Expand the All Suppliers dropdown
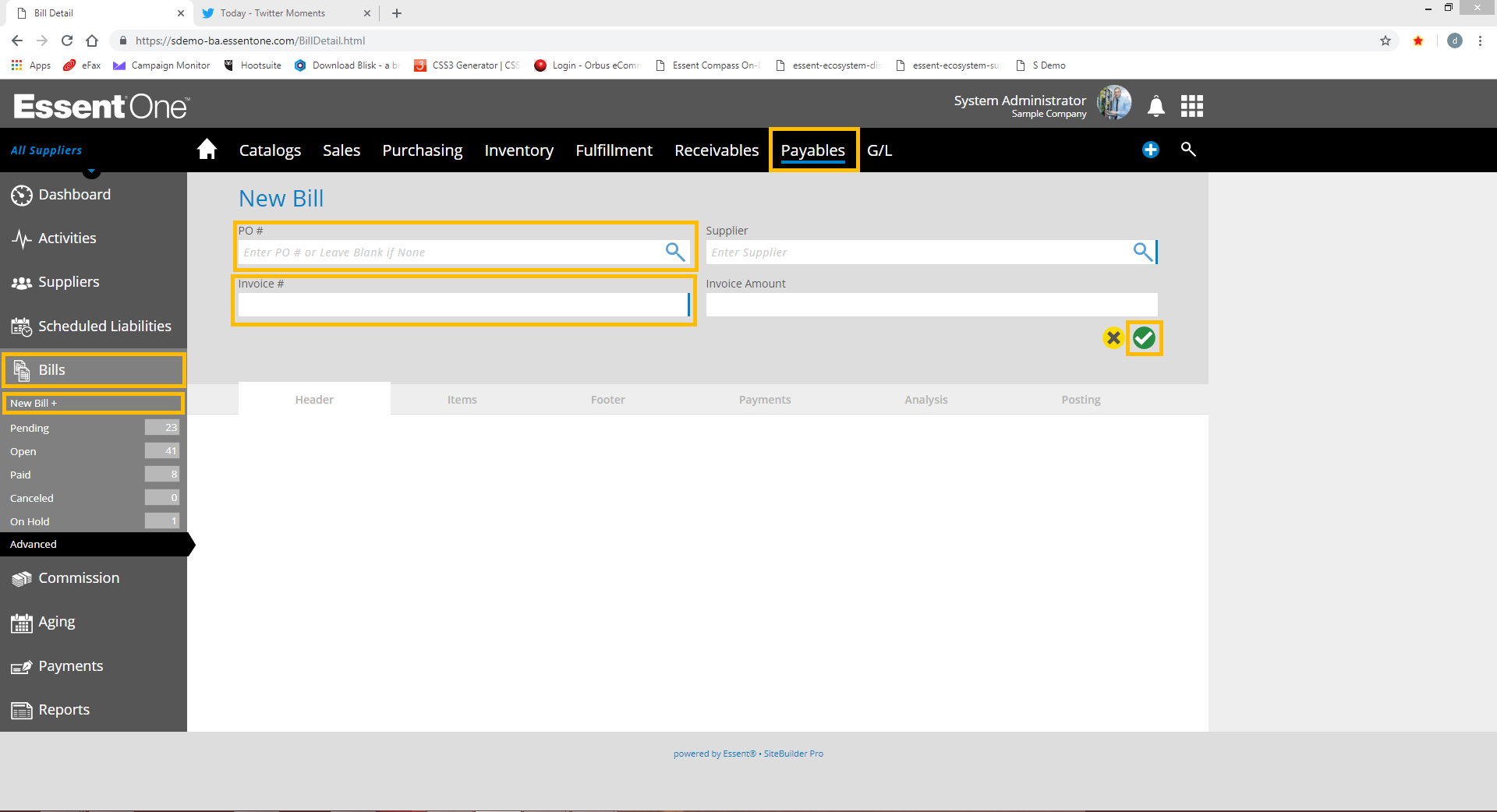This screenshot has width=1497, height=812. 92,171
